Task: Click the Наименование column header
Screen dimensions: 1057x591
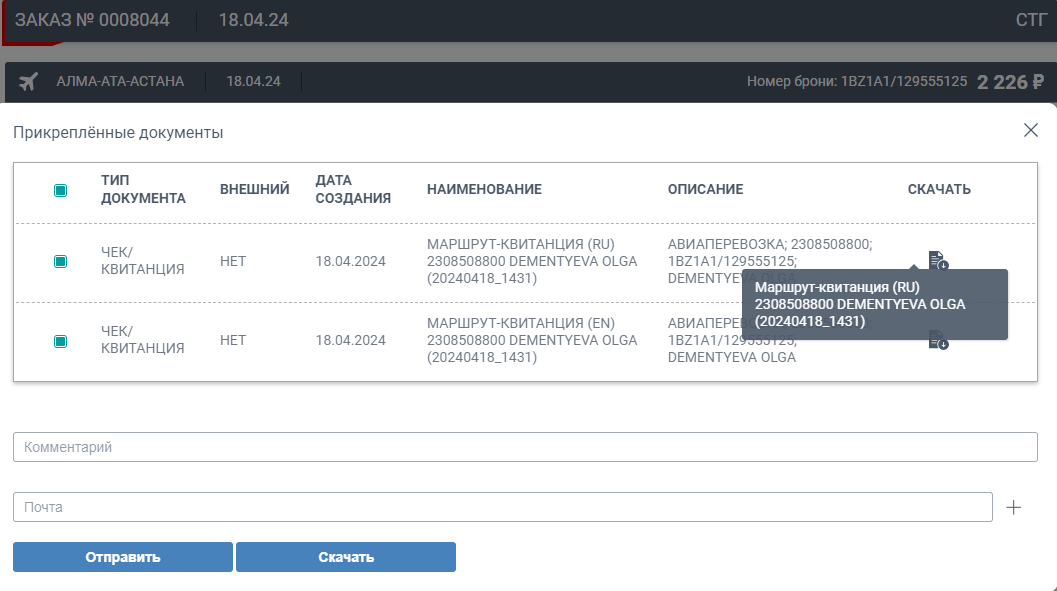Action: point(484,189)
